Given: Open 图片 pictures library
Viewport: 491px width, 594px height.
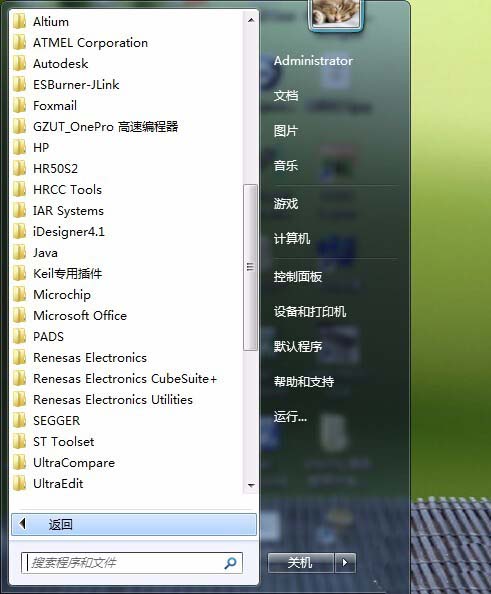Looking at the screenshot, I should click(x=286, y=131).
